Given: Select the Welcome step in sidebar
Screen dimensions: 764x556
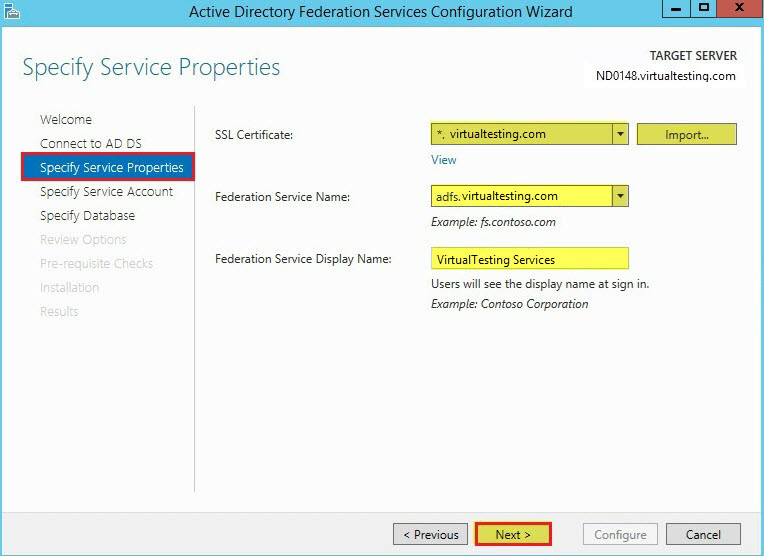Looking at the screenshot, I should 66,119.
